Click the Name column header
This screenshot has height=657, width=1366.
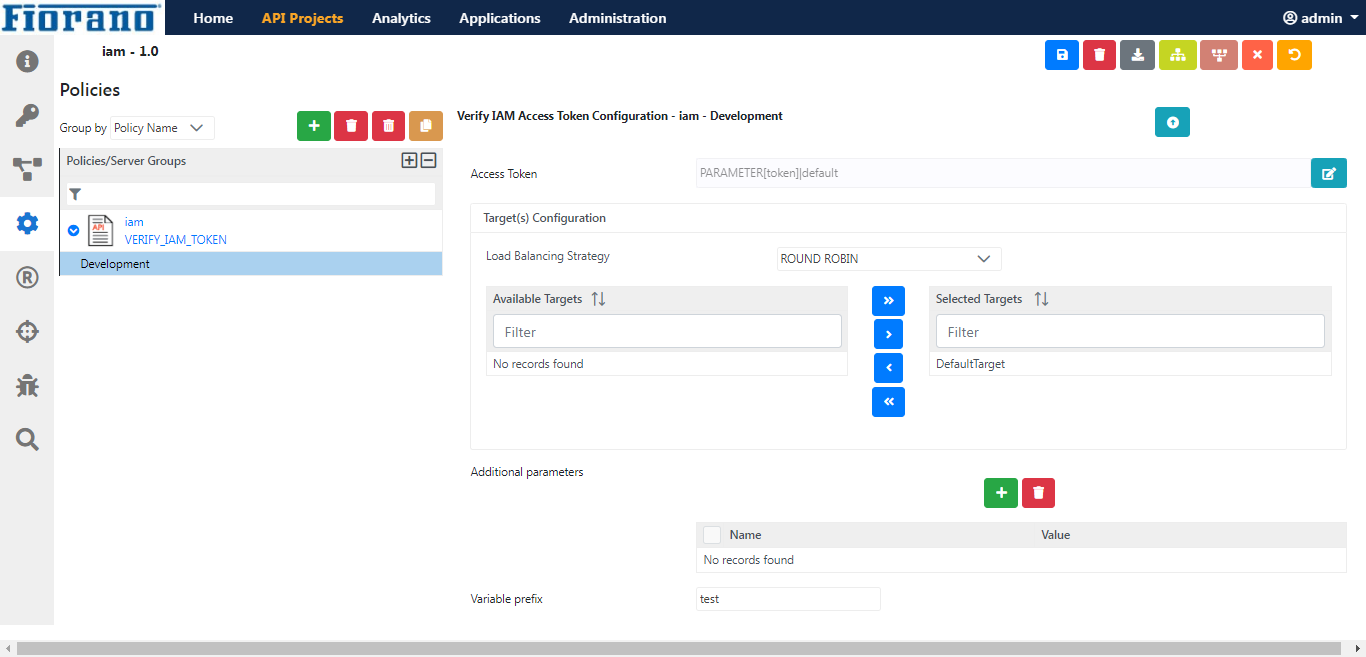[745, 535]
